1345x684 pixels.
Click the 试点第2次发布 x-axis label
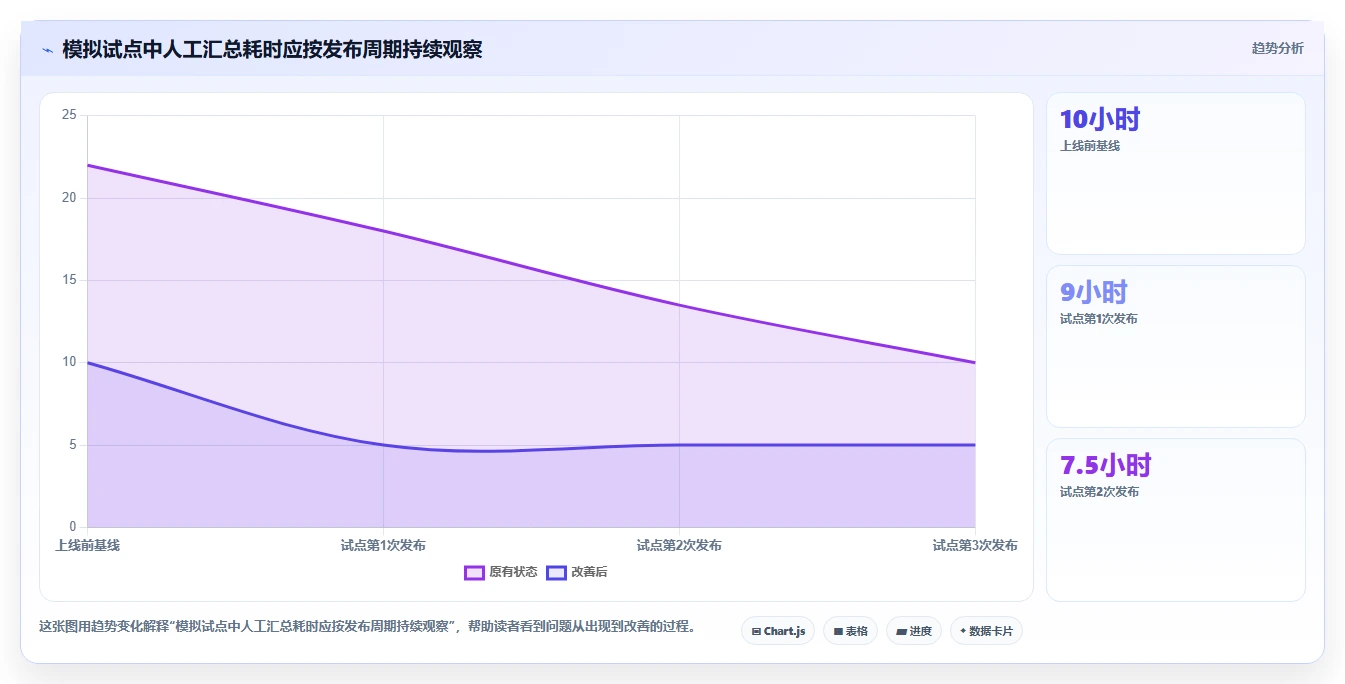[x=679, y=545]
